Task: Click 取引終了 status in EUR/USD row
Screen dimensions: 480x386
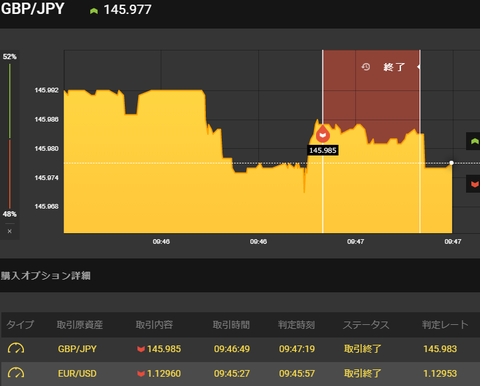Action: click(x=363, y=373)
